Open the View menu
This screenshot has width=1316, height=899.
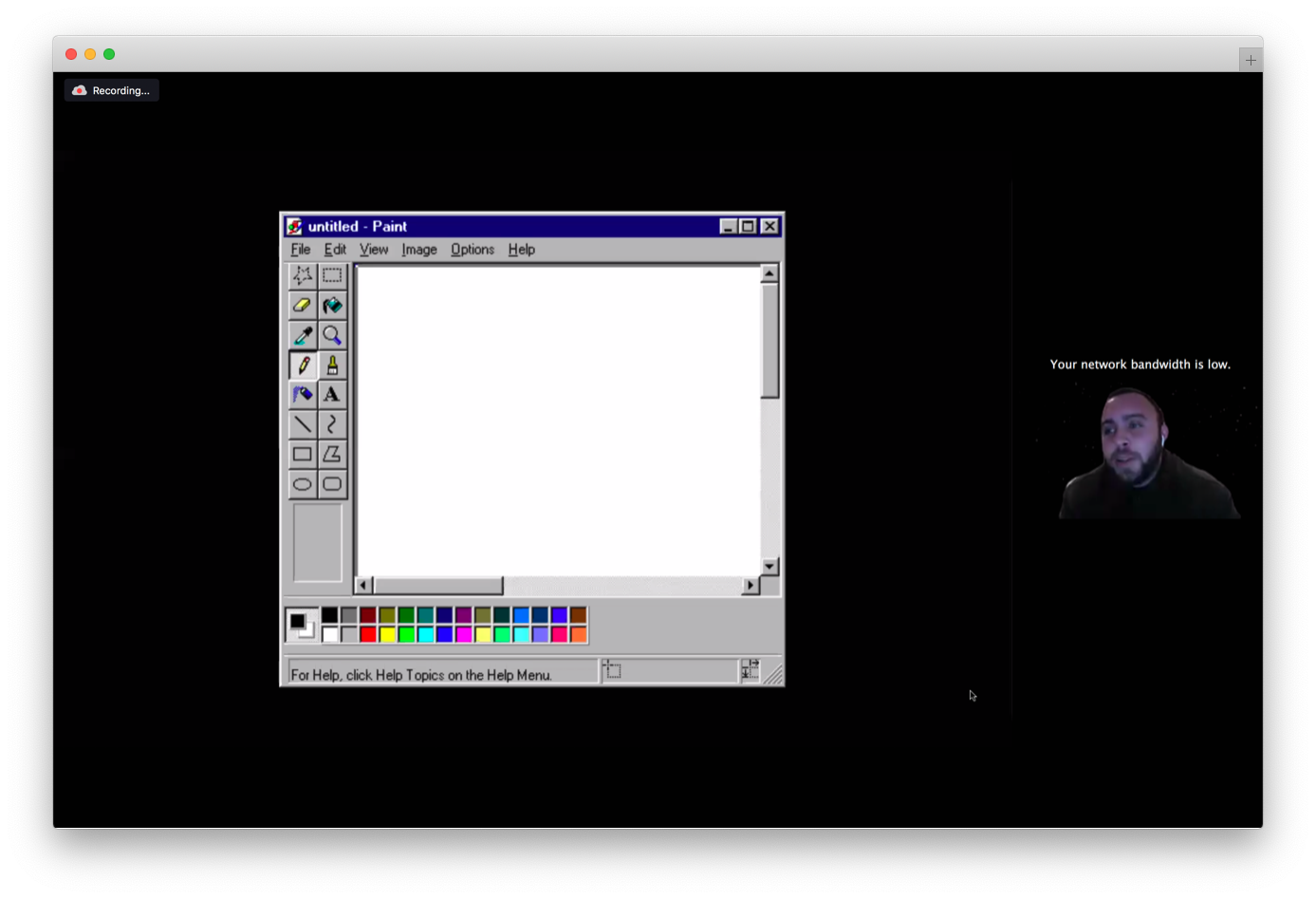pyautogui.click(x=374, y=250)
